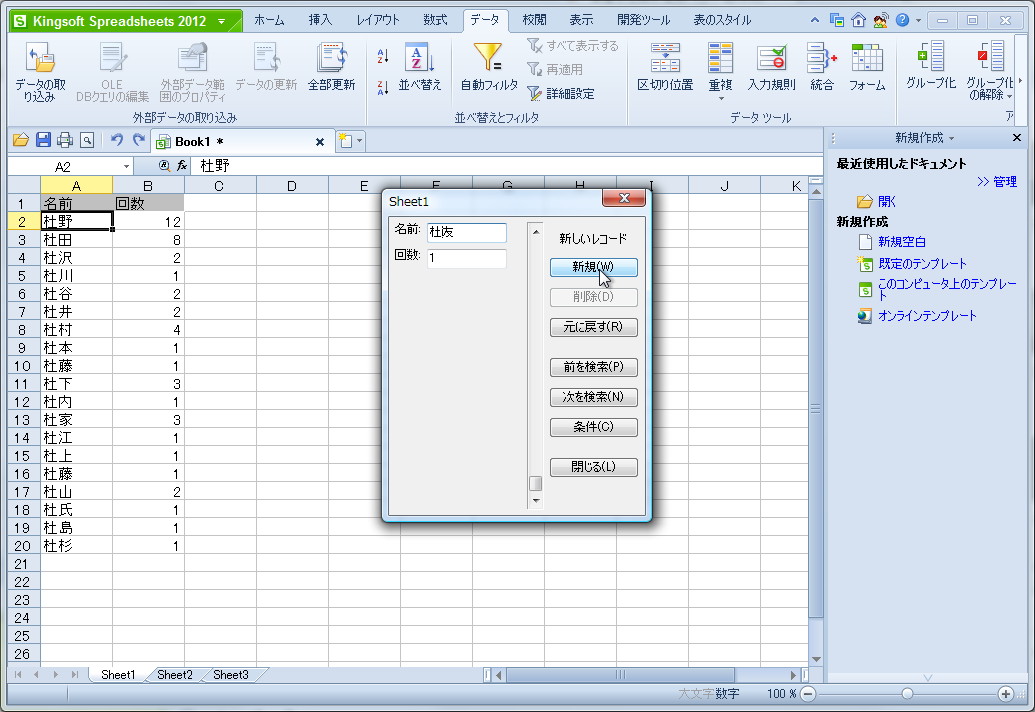Click the formula bar showing 杜野
Screen dimensions: 1035x712
point(506,166)
